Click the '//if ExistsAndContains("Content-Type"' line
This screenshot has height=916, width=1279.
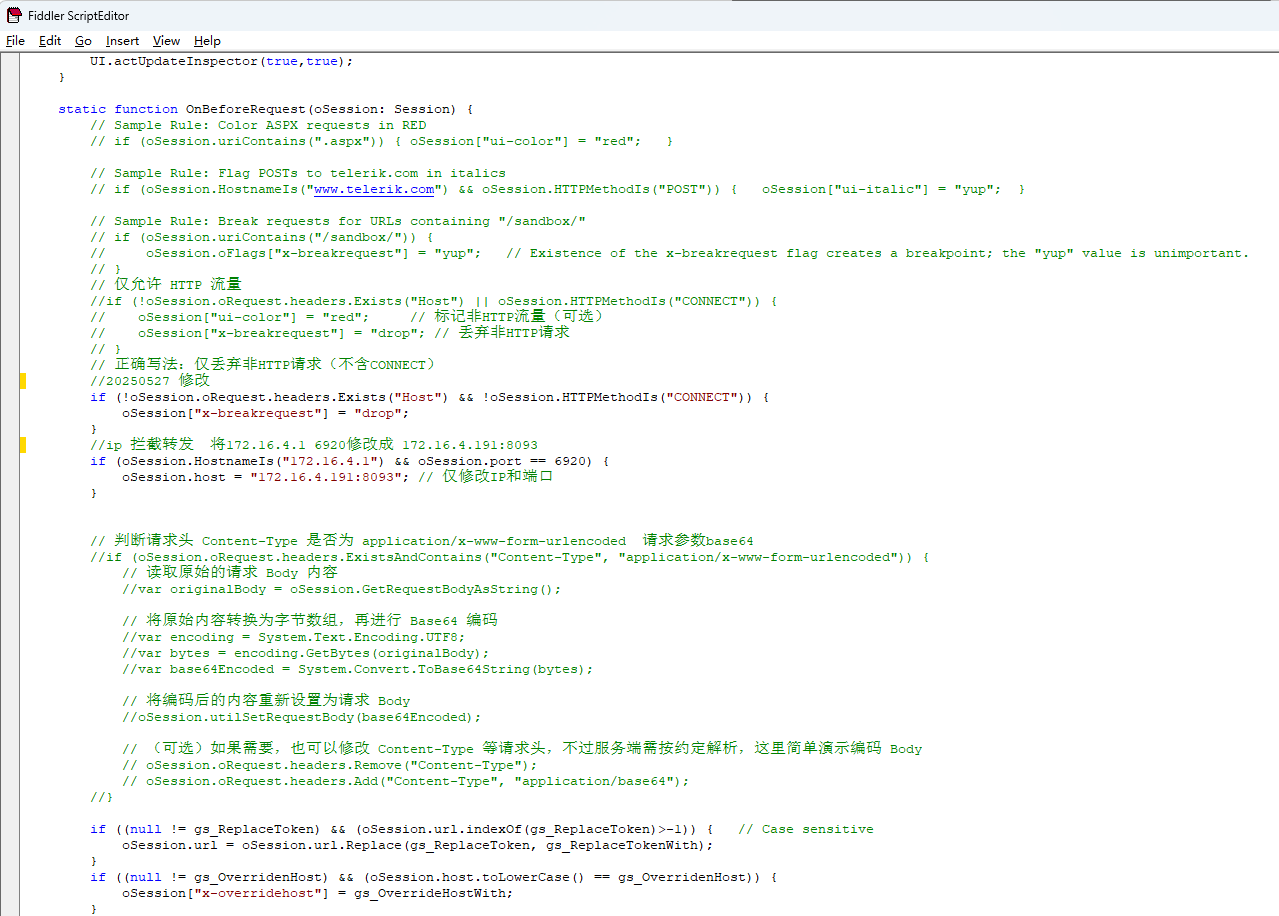coord(510,557)
